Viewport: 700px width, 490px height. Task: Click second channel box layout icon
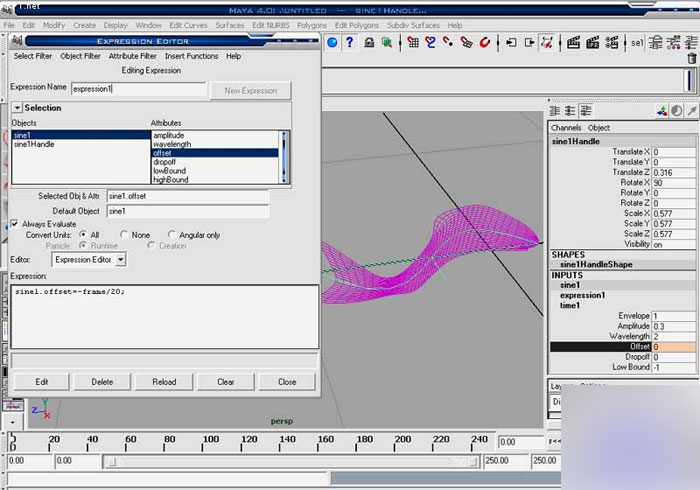pos(570,111)
